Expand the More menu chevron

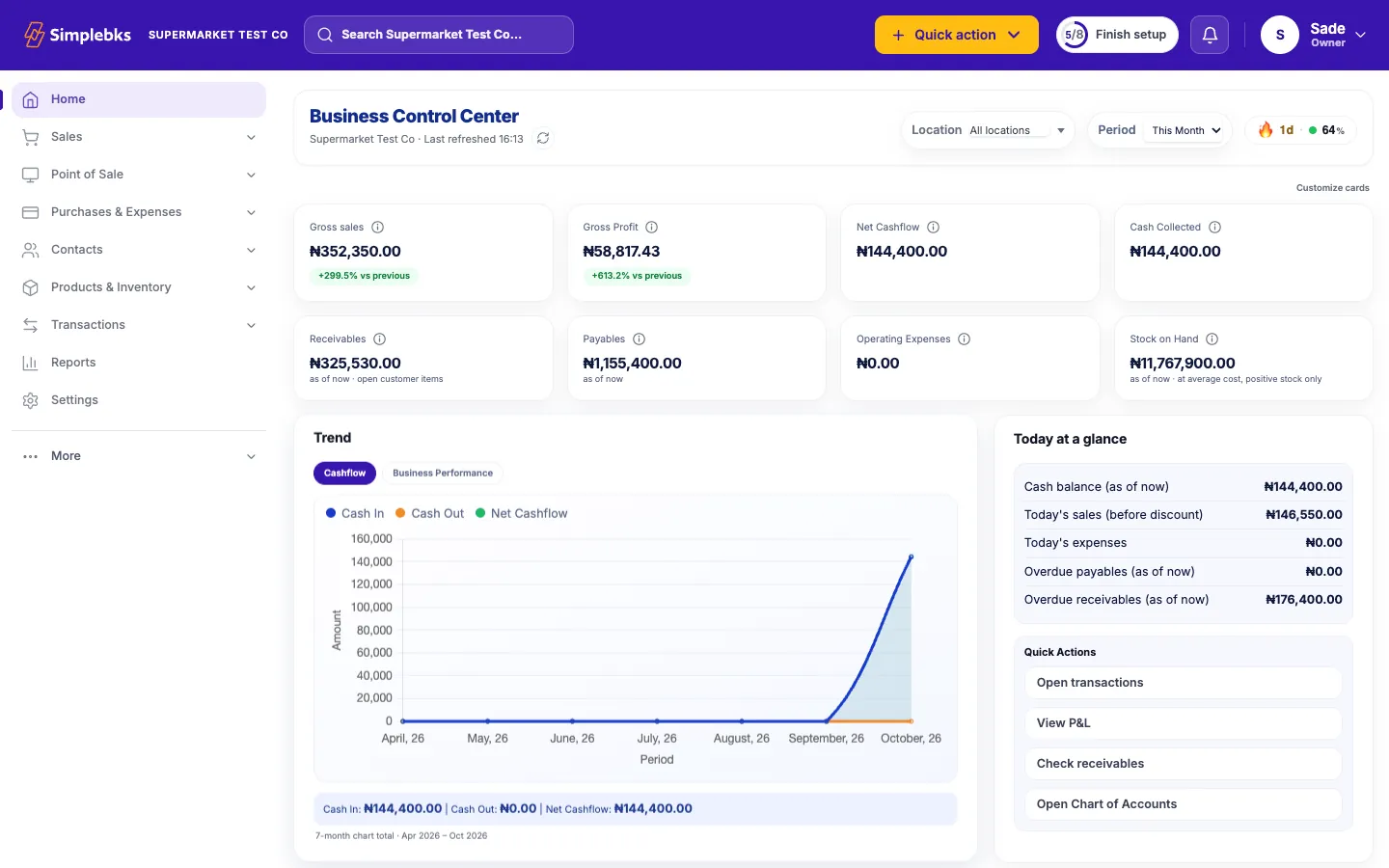click(252, 456)
